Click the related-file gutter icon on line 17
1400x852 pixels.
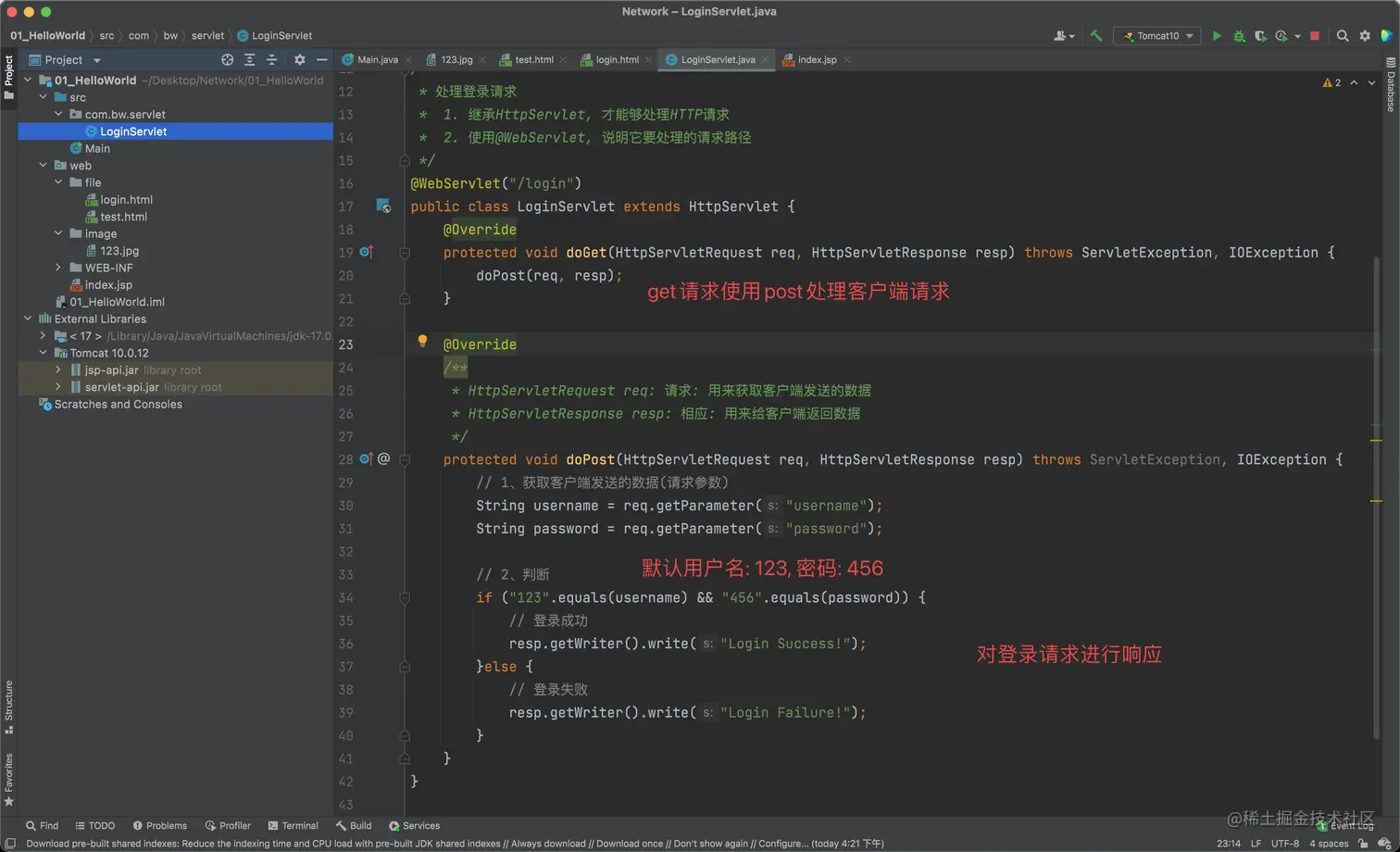coord(383,206)
